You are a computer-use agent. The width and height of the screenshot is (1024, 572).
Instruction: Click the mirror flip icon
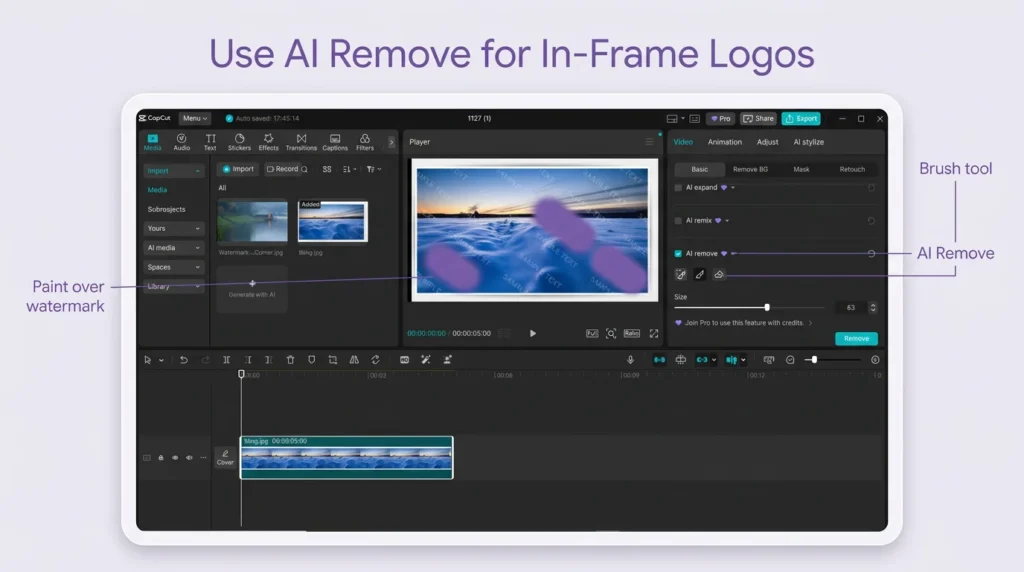(354, 360)
